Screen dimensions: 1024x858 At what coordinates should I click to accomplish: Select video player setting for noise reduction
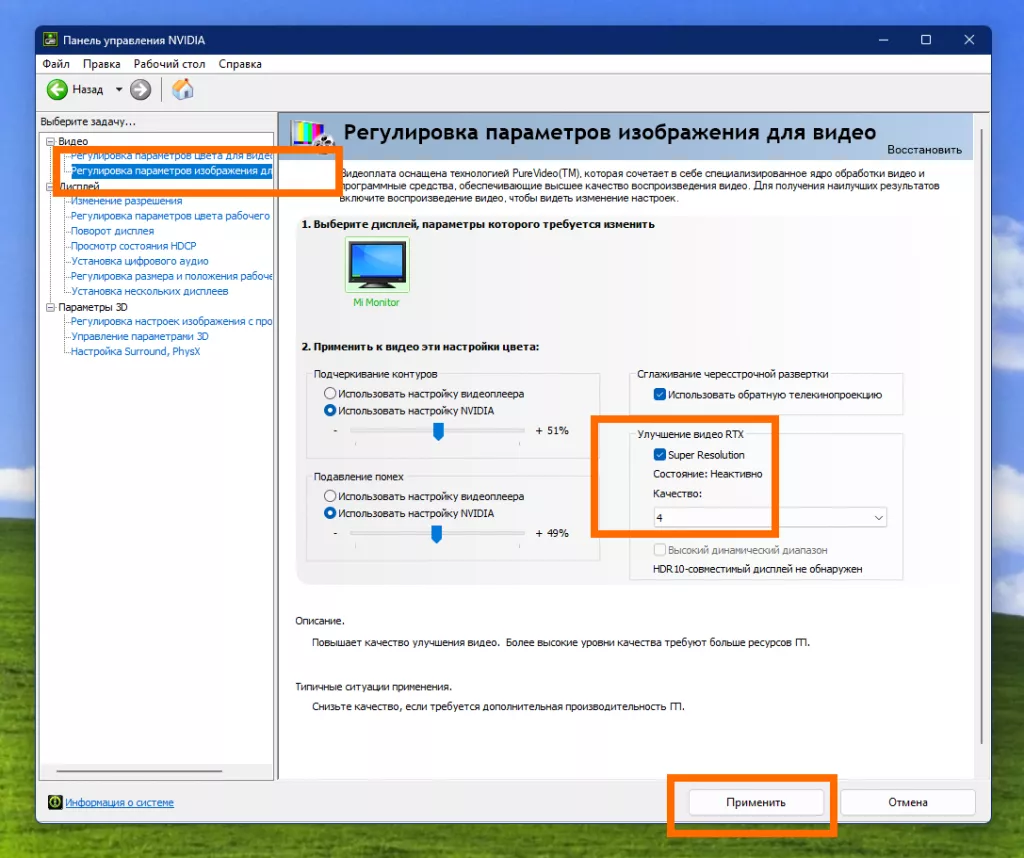point(330,496)
